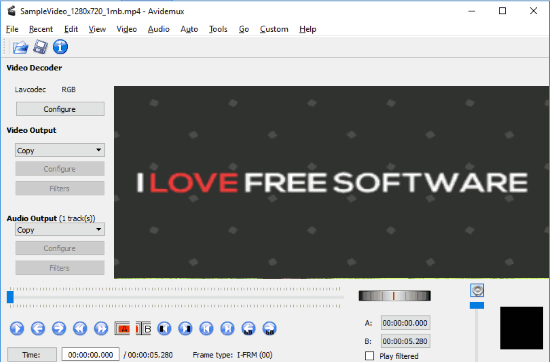Viewport: 550px width, 362px height.
Task: Click the video preview frame
Action: [x=331, y=182]
